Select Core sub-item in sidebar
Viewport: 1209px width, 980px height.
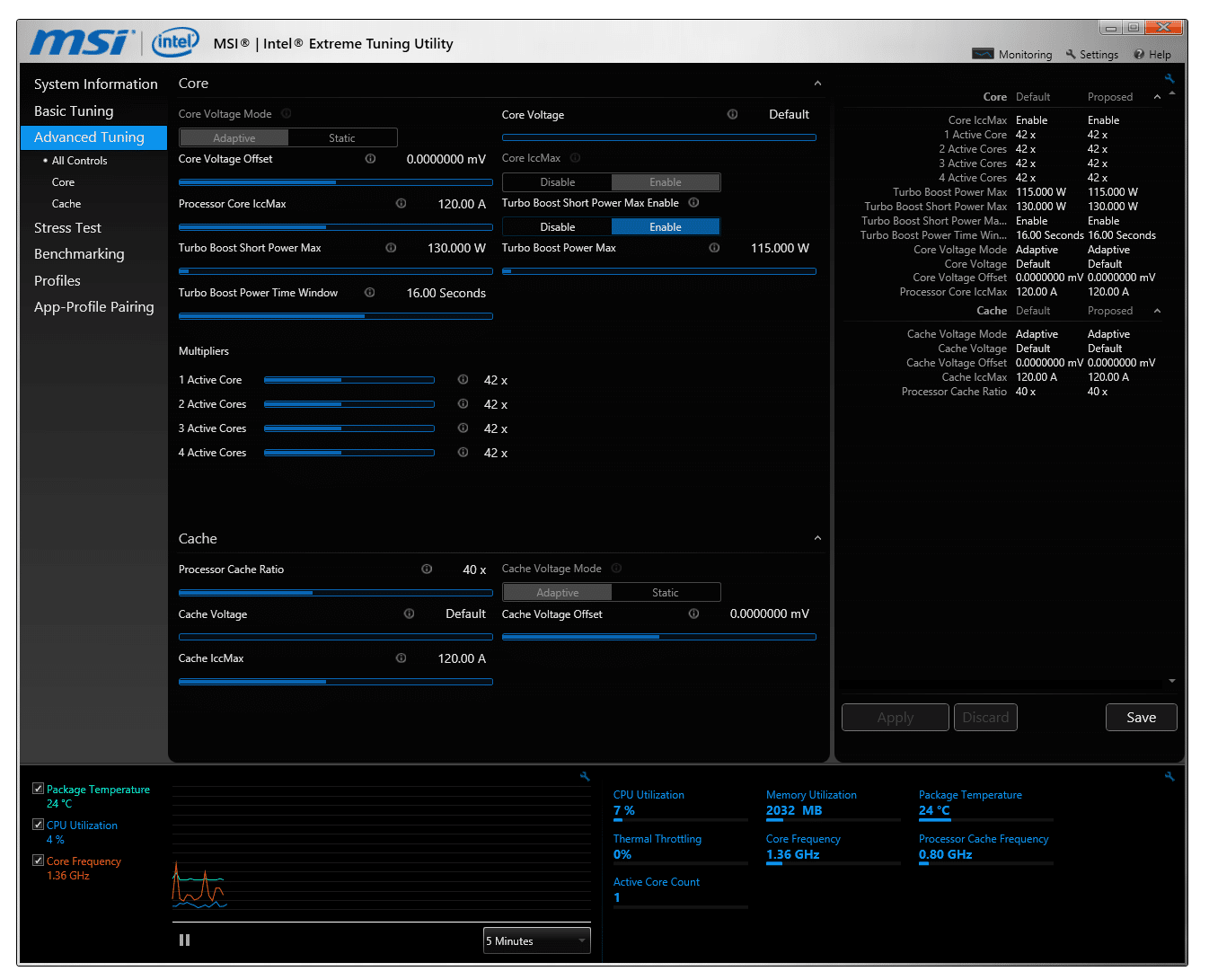tap(63, 182)
